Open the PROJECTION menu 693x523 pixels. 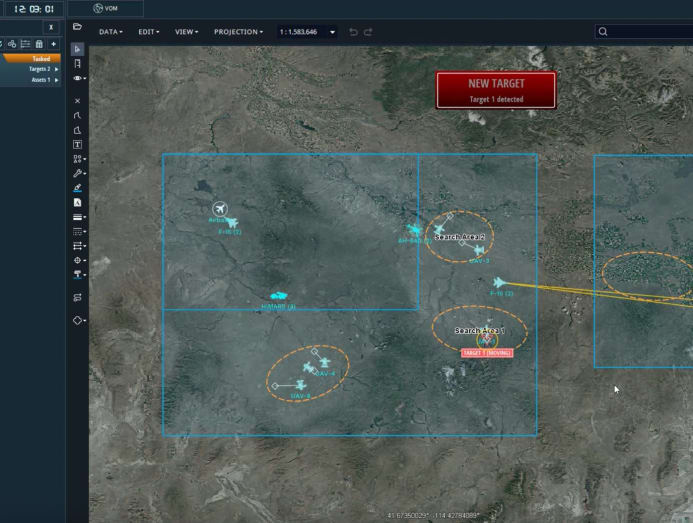point(240,32)
